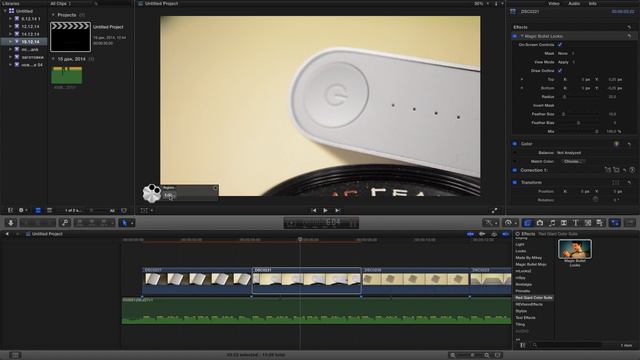This screenshot has height=360, width=640.
Task: Collapse the Magic Bullet Looks disclosure triangle
Action: 522,36
